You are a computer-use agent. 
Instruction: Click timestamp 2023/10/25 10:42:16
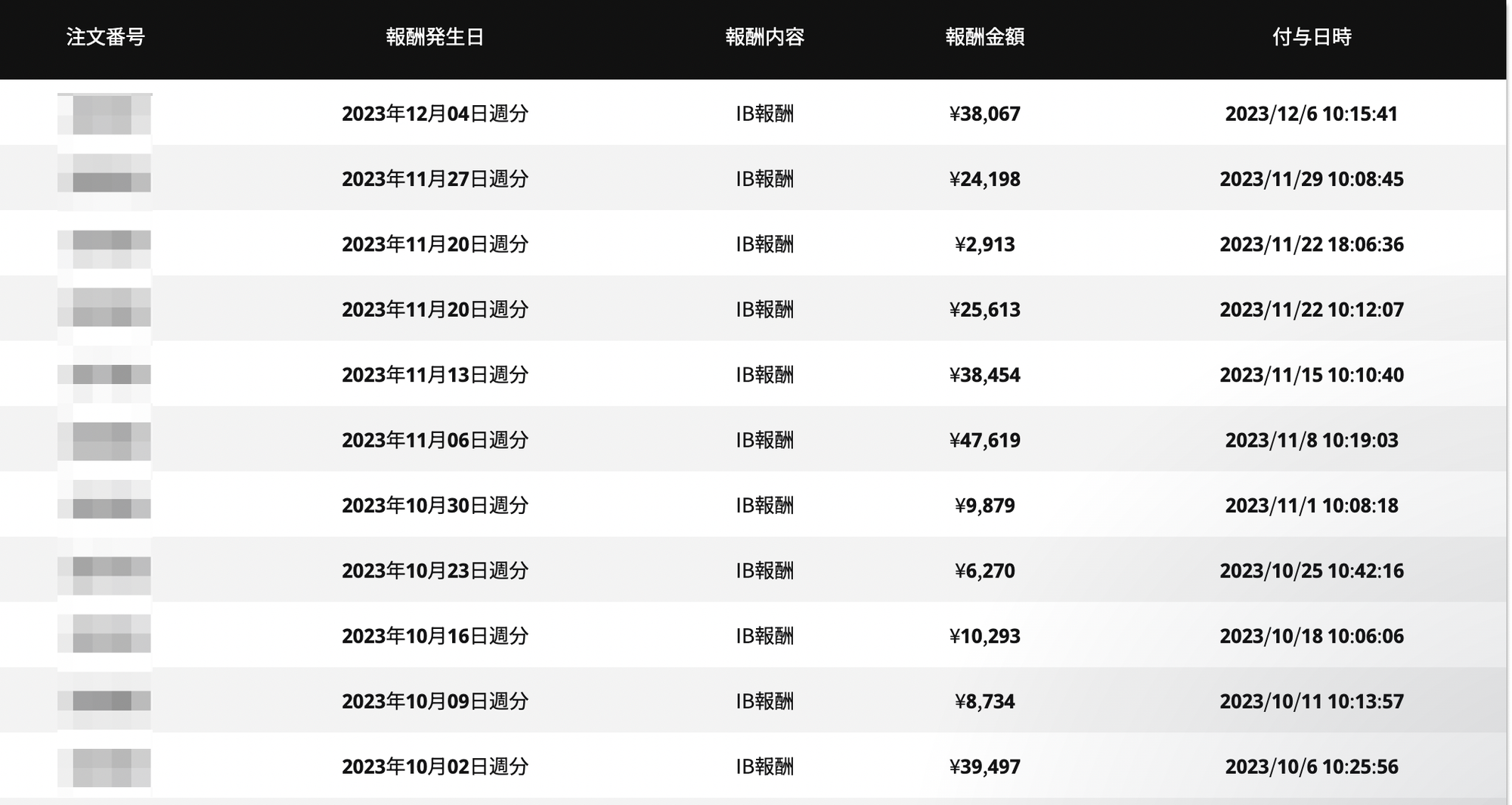click(1312, 571)
